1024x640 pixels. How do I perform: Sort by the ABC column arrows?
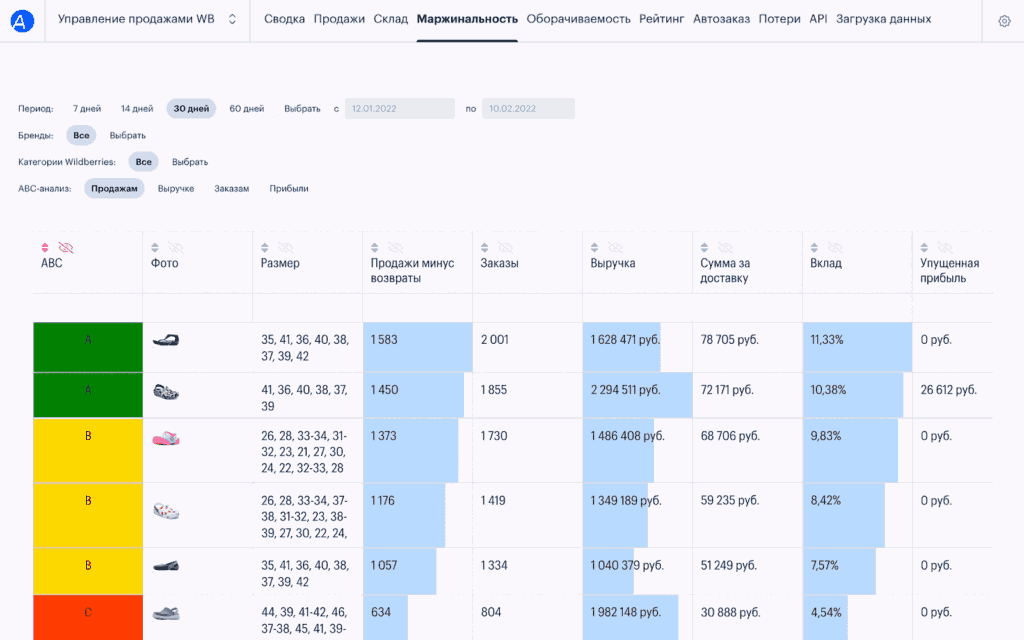[x=45, y=247]
